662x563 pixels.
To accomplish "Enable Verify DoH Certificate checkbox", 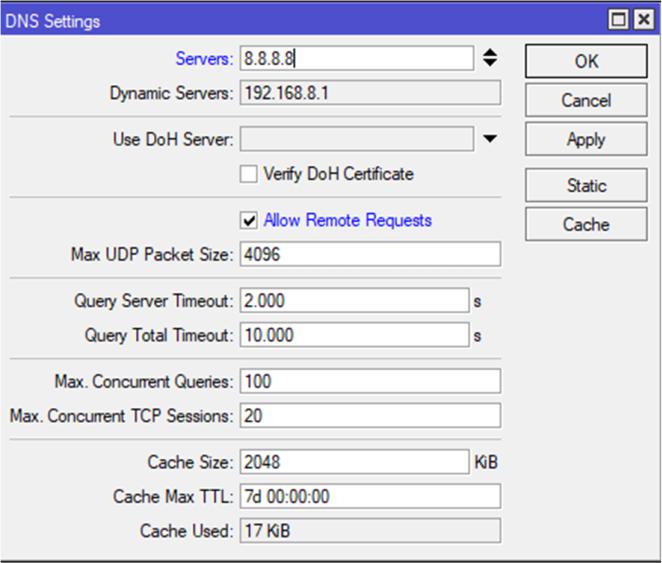I will tap(249, 174).
